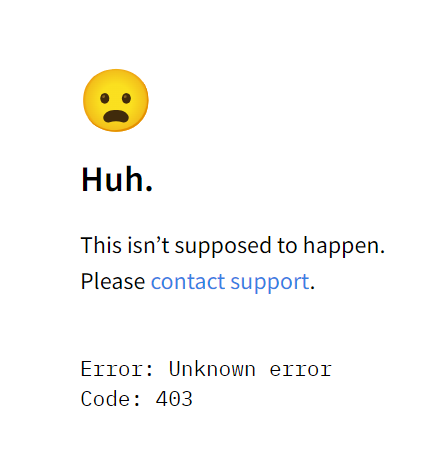Click the lowercase "error" ending the error line

pyautogui.click(x=301, y=370)
